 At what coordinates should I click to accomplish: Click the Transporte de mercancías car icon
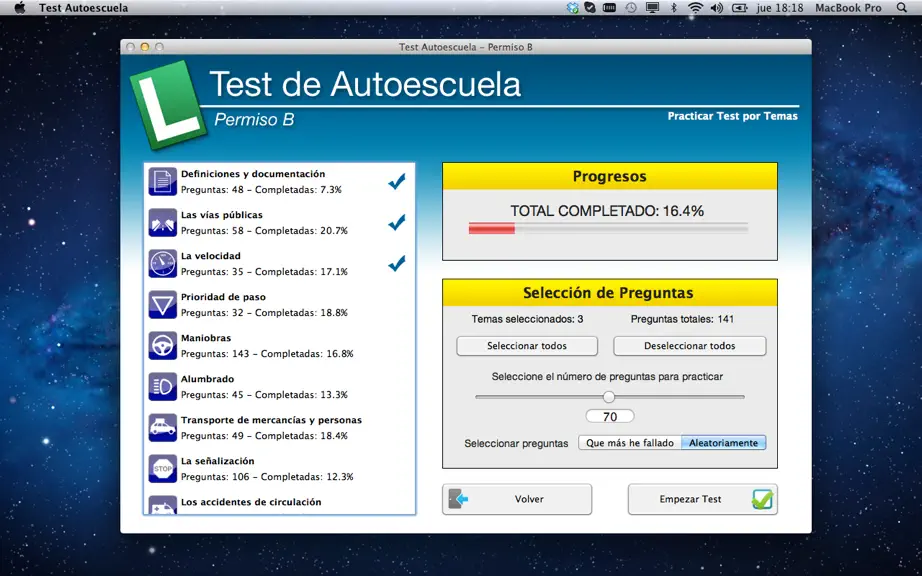pos(162,428)
